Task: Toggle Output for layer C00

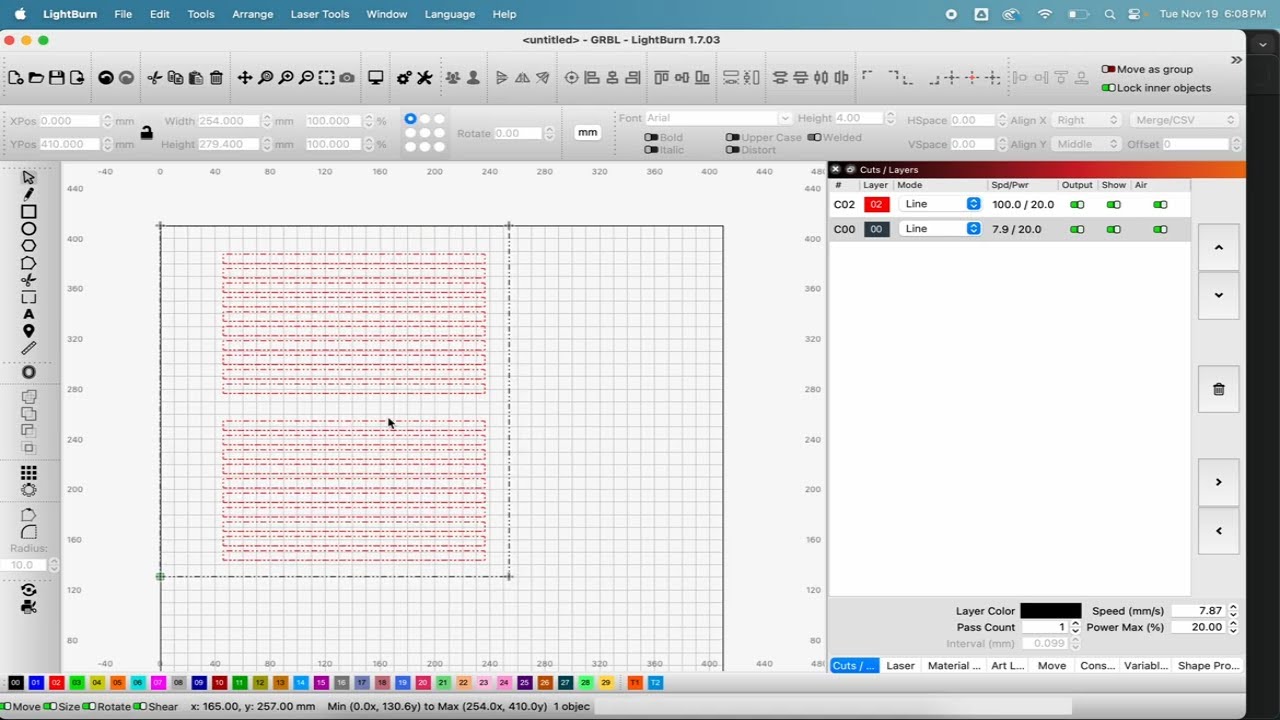Action: 1077,230
